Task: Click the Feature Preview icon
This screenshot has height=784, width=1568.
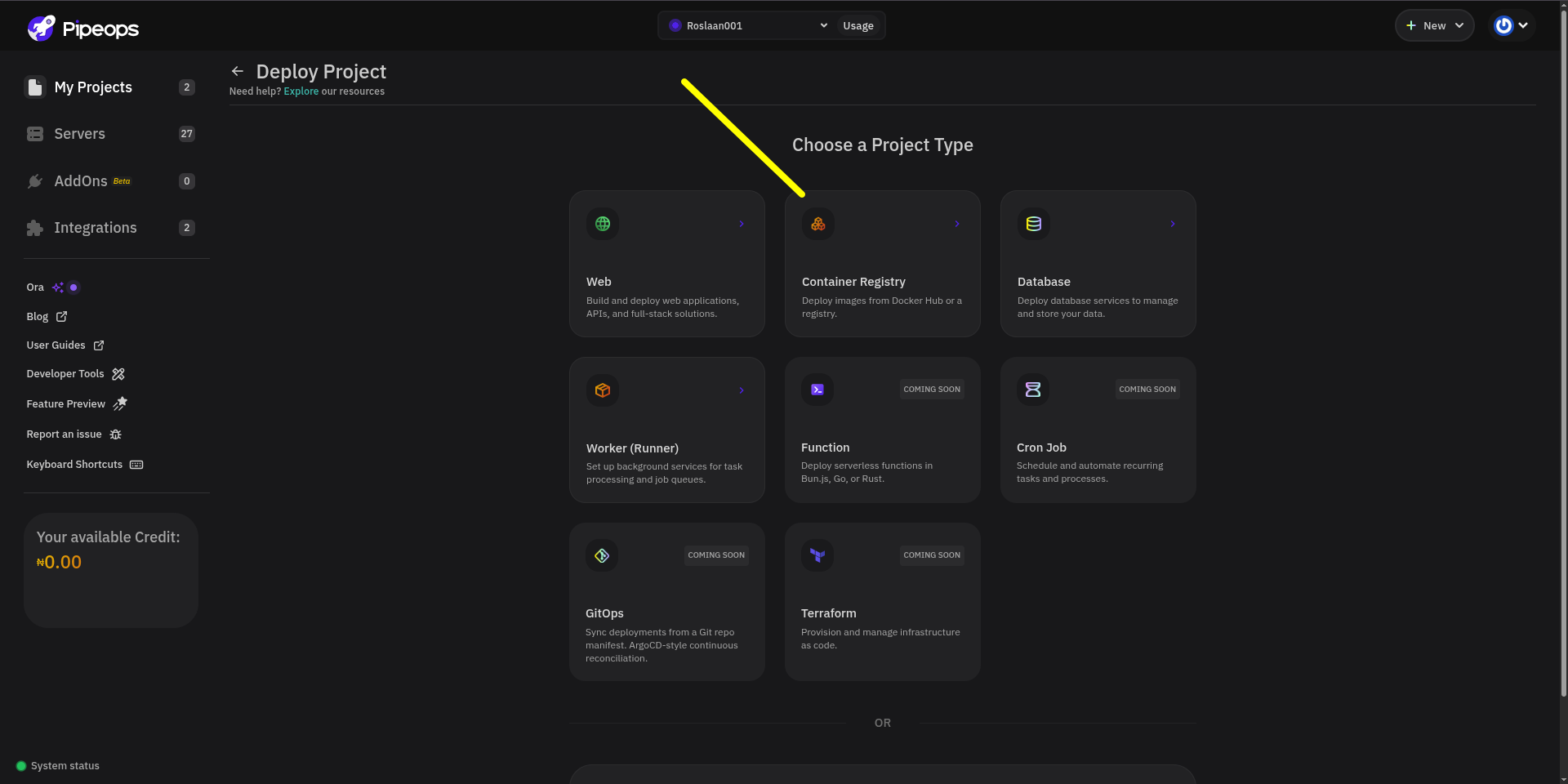Action: click(x=120, y=403)
